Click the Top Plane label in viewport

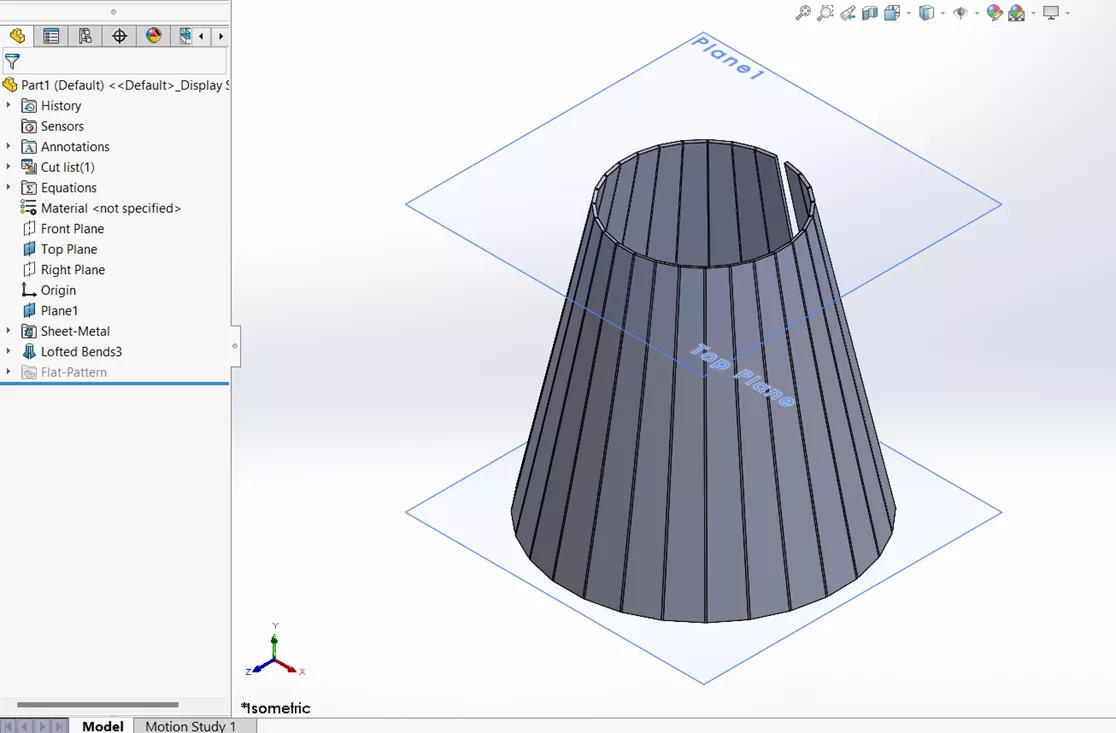743,376
